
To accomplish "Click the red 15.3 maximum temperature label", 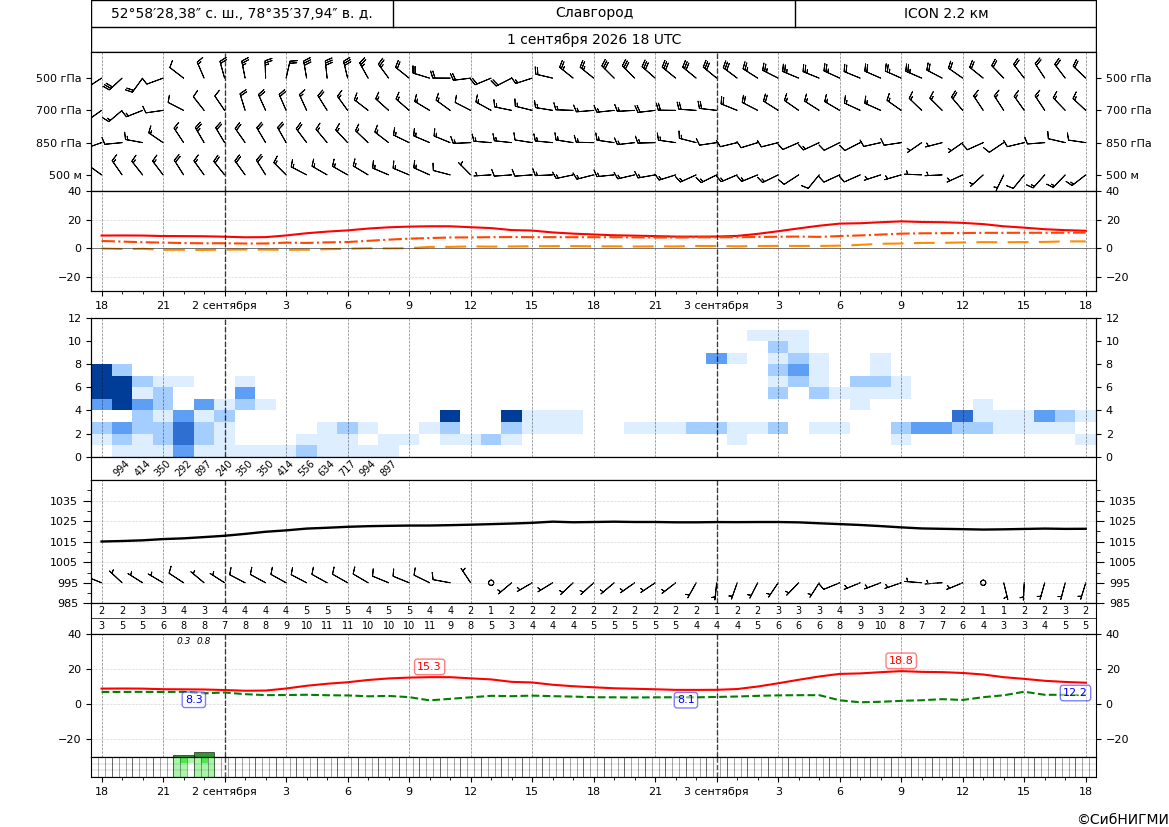I will point(429,666).
